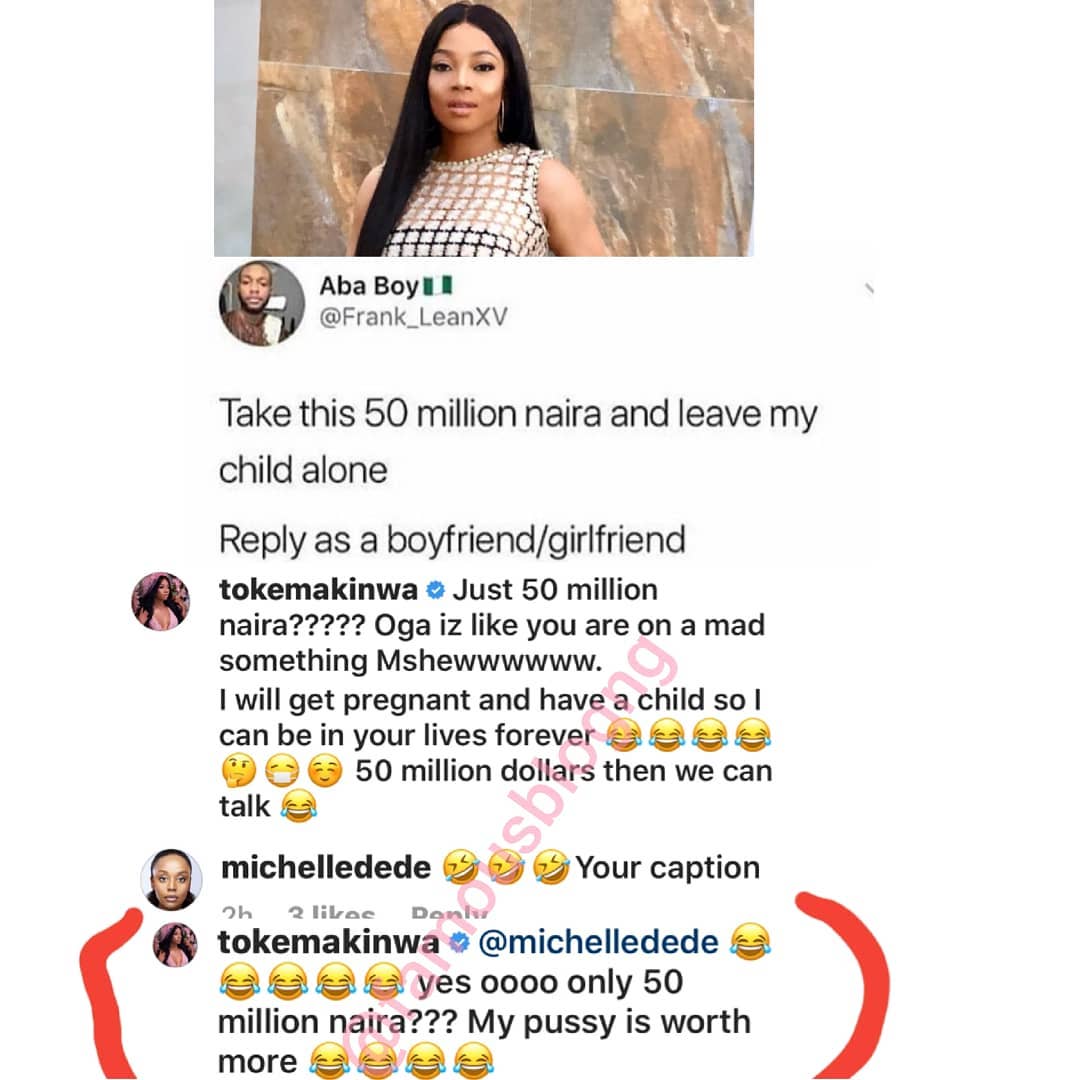
Task: Click the tweet text about 50 million naira
Action: pos(518,440)
